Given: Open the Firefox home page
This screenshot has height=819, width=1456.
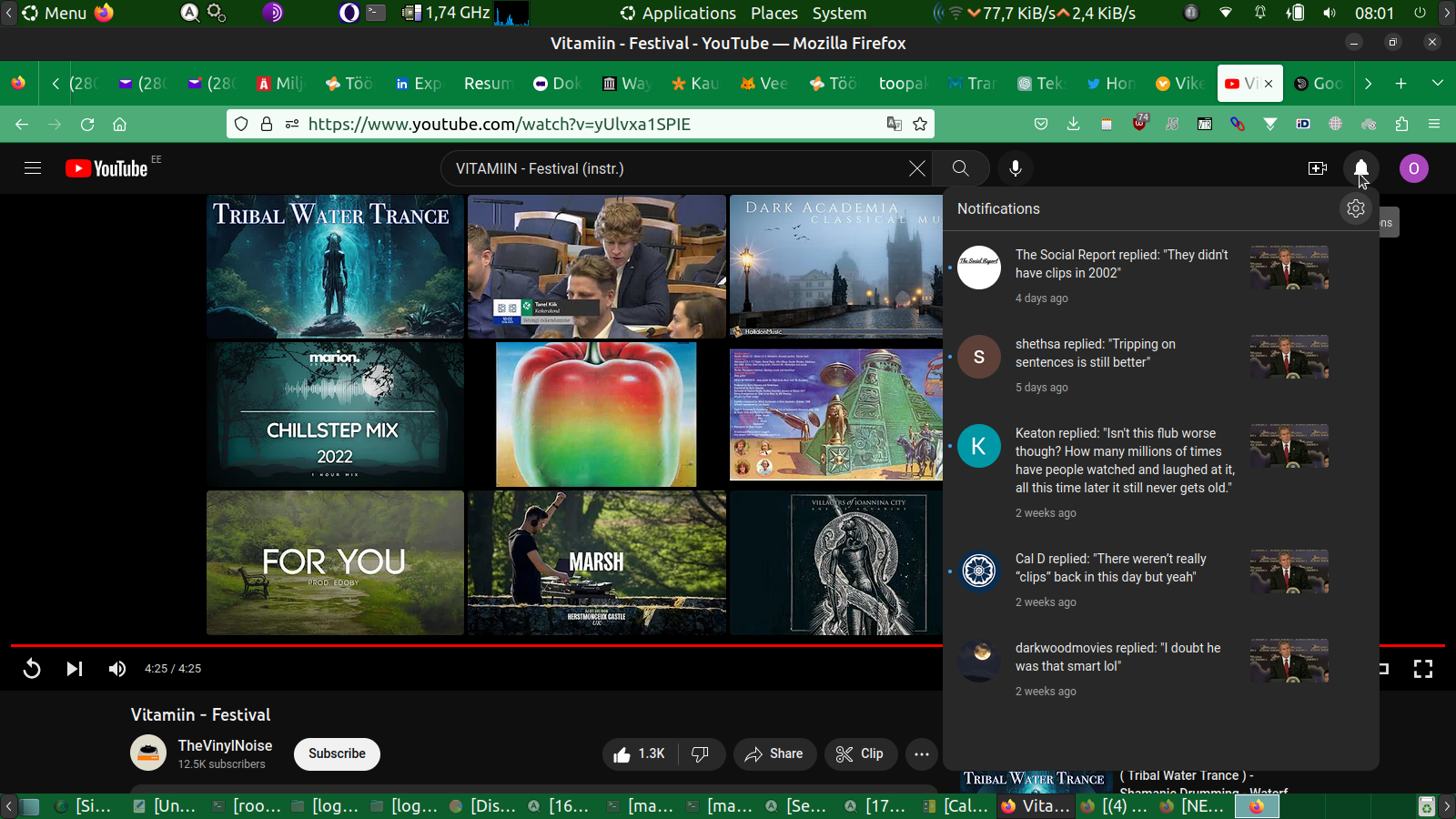Looking at the screenshot, I should tap(119, 124).
